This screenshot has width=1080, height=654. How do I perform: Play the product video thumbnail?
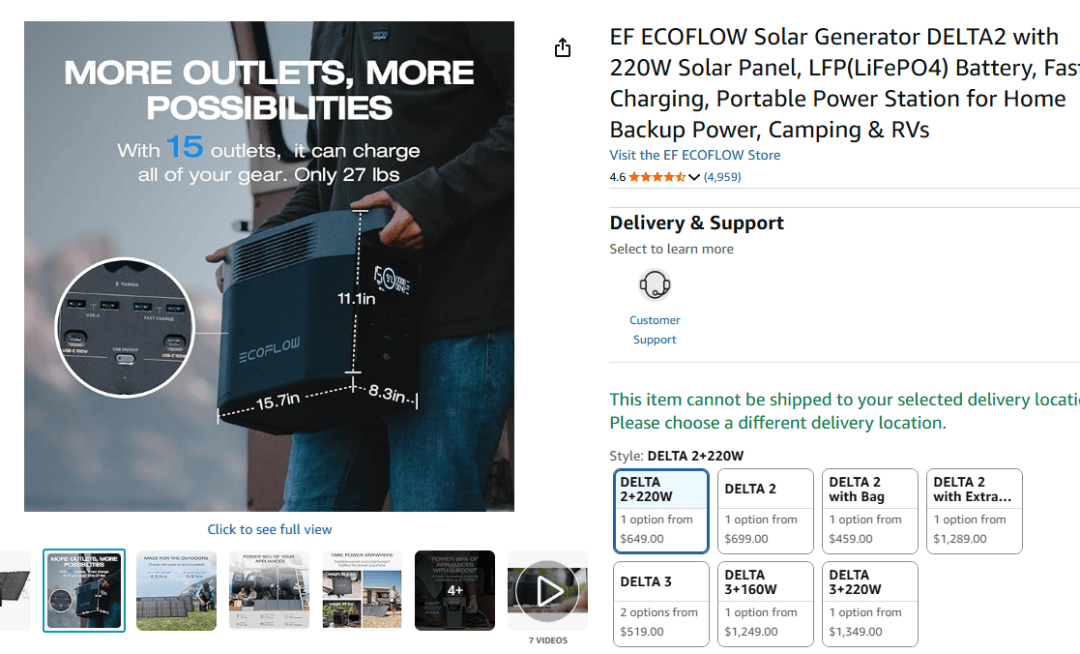pos(547,591)
